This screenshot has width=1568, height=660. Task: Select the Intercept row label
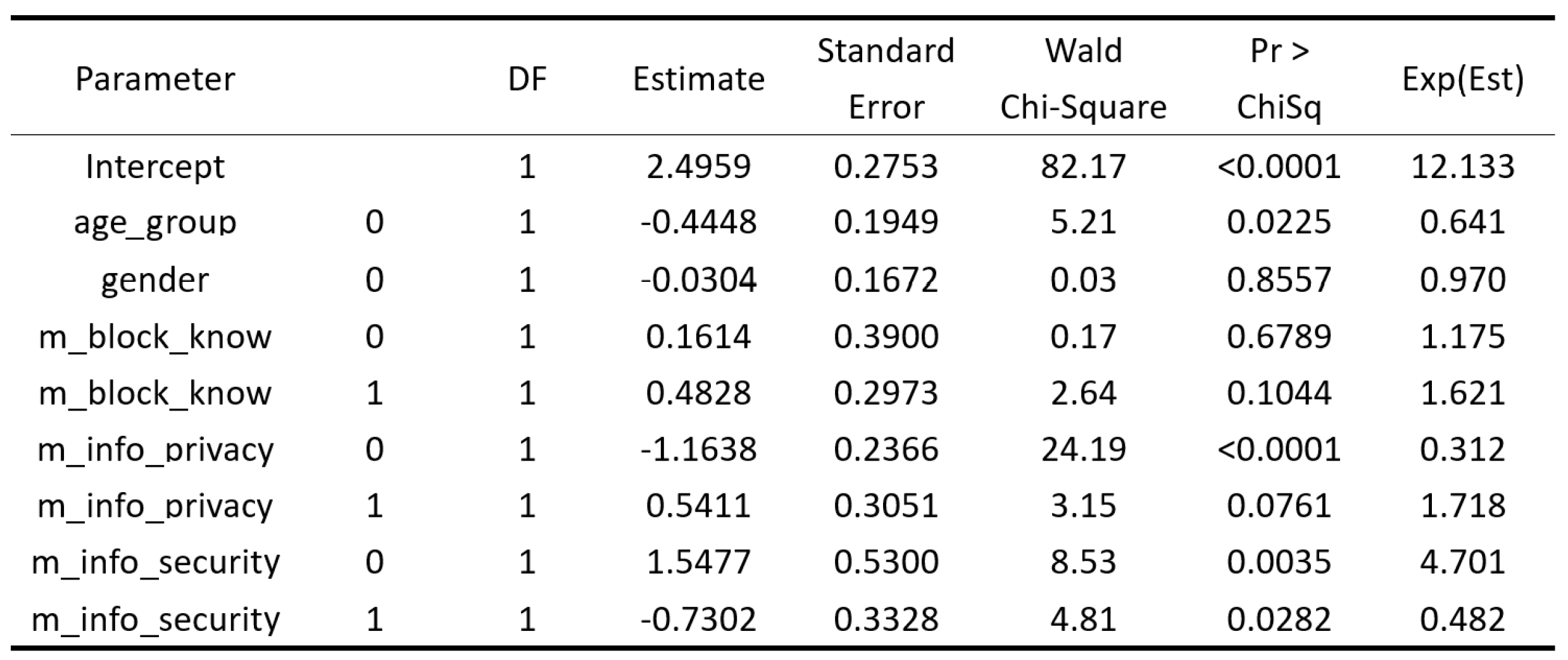click(x=155, y=167)
